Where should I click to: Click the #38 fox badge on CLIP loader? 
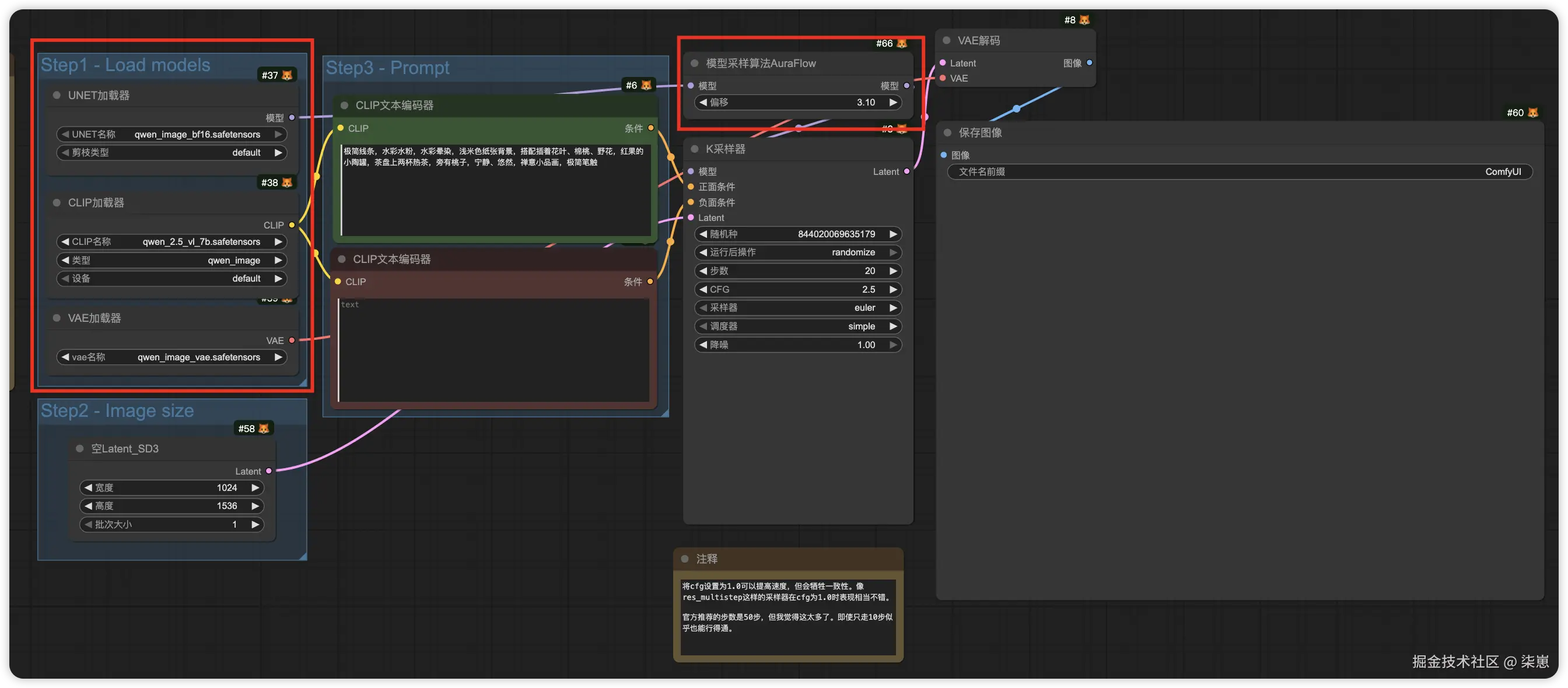[x=286, y=182]
